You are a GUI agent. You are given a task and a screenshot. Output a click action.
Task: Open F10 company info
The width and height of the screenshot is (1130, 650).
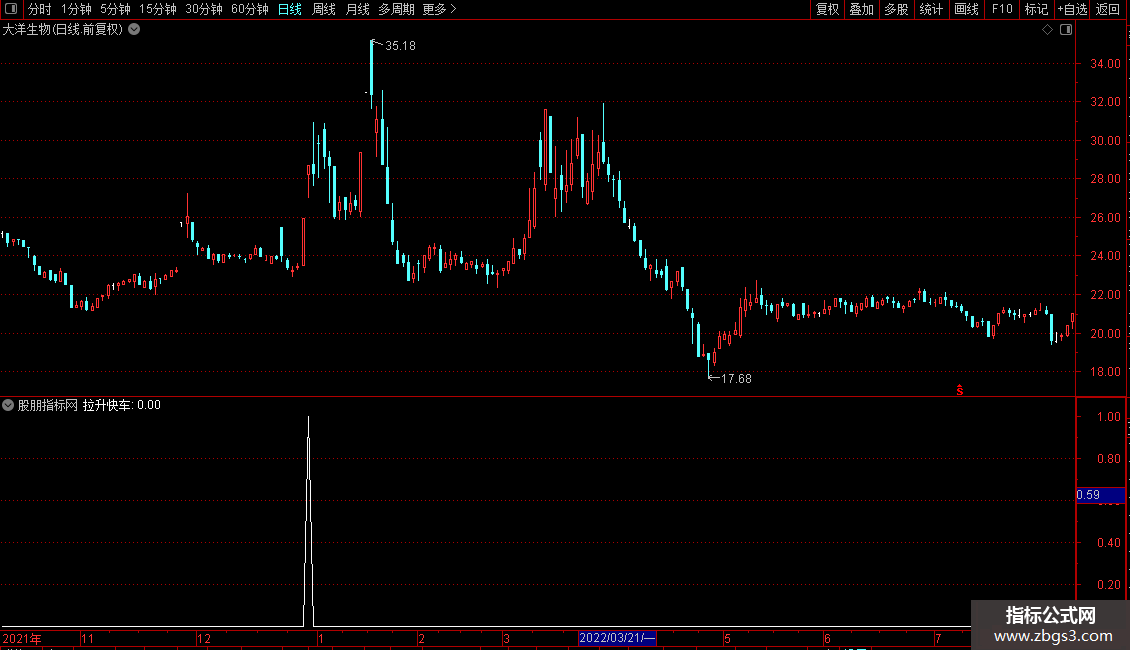tap(1002, 9)
